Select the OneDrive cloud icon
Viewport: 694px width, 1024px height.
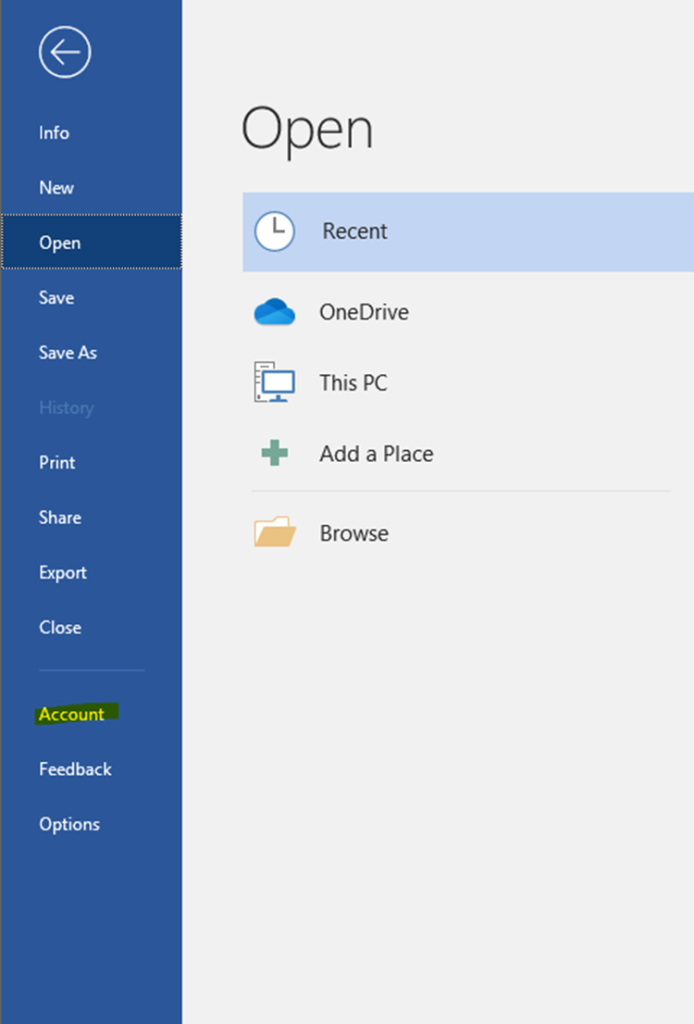tap(274, 313)
